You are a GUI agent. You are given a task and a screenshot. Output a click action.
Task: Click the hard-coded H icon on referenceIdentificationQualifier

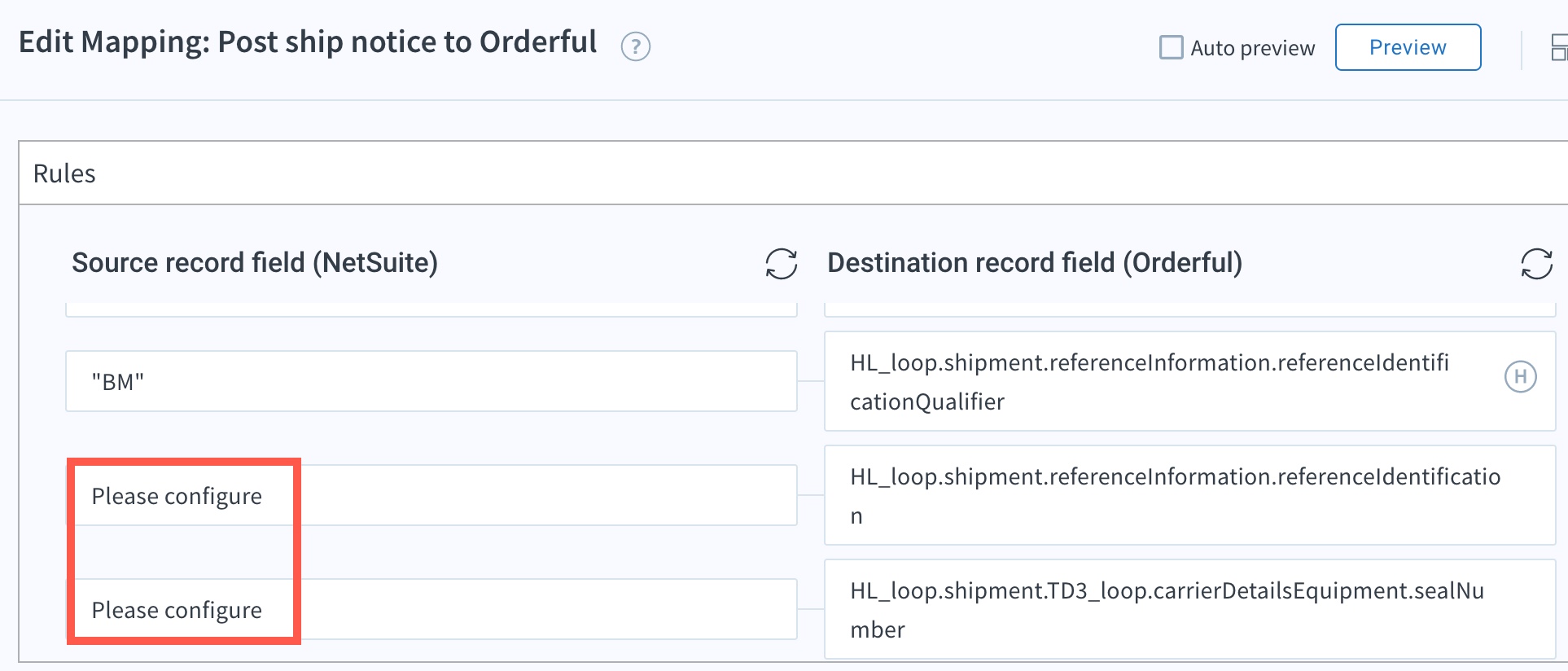(x=1520, y=377)
